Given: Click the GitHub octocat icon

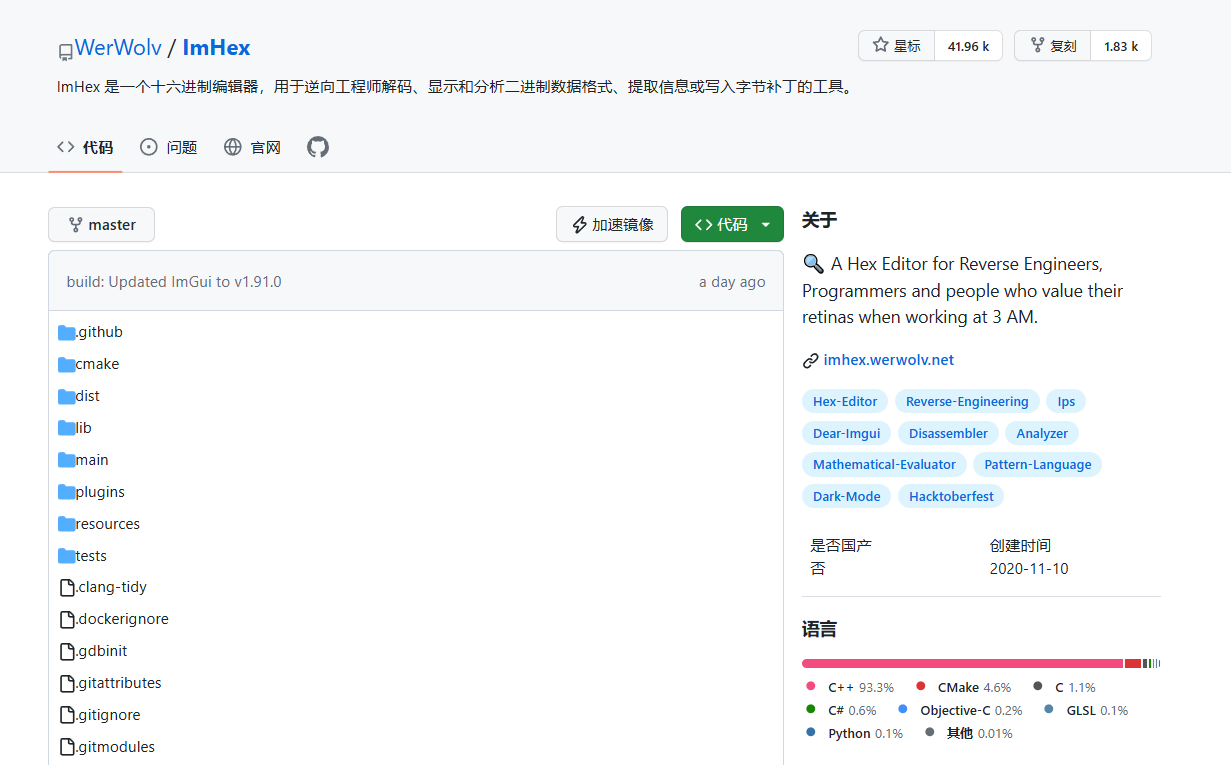Looking at the screenshot, I should 318,147.
